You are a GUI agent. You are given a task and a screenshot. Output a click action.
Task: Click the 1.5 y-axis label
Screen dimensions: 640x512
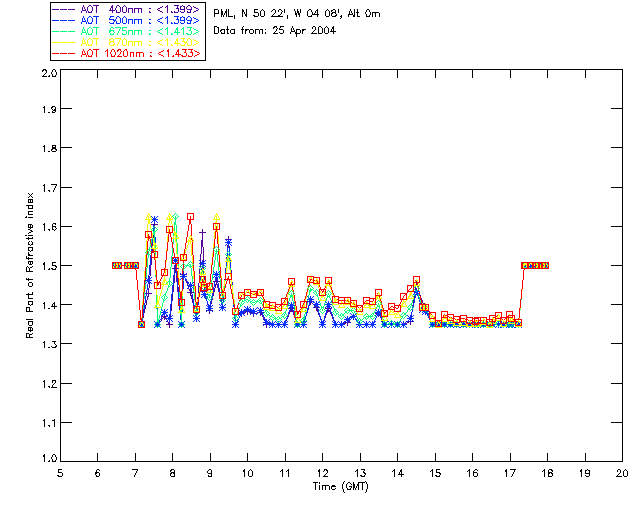[x=49, y=266]
